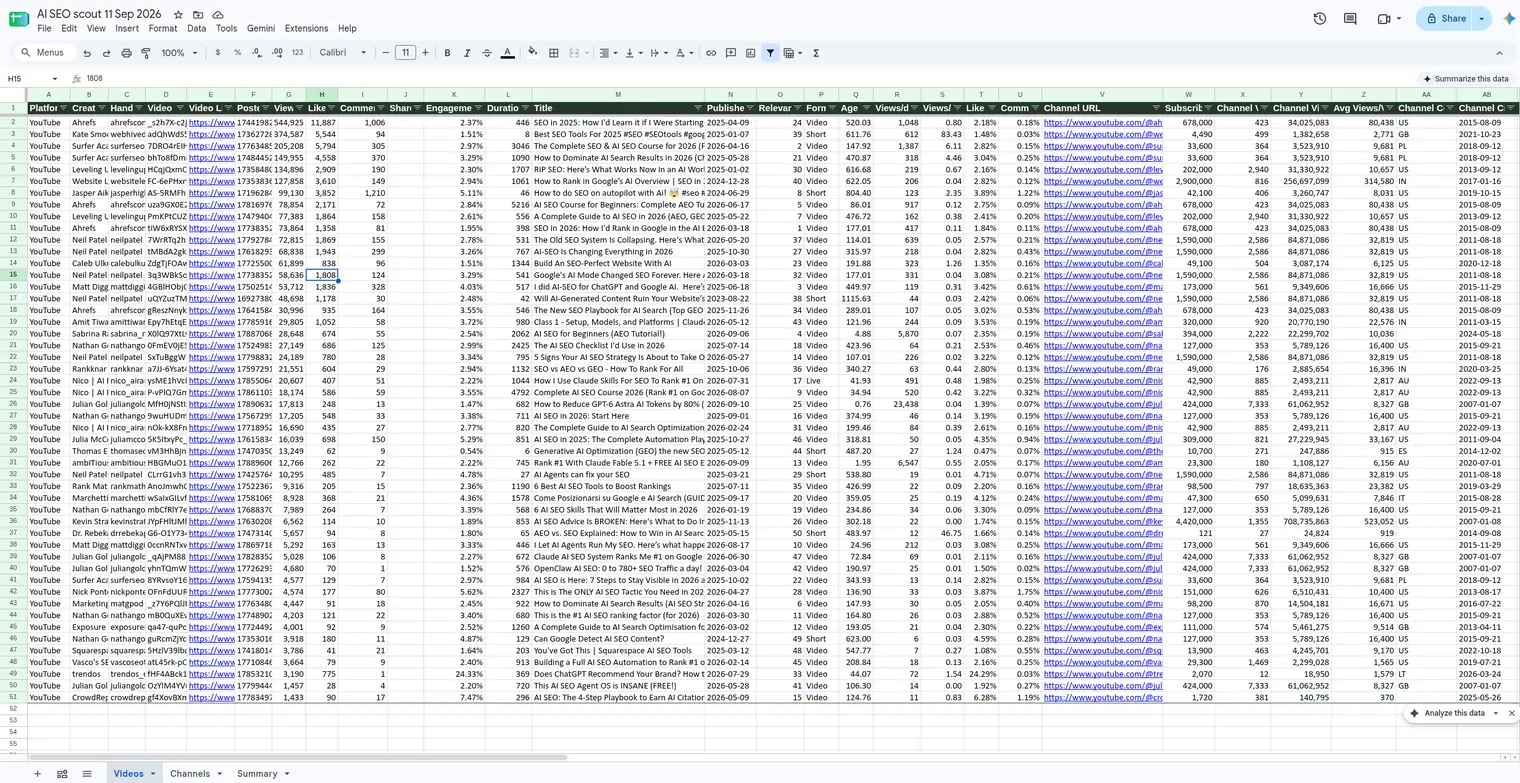Open the Gemini side panel
Image resolution: width=1520 pixels, height=783 pixels.
click(x=1509, y=18)
